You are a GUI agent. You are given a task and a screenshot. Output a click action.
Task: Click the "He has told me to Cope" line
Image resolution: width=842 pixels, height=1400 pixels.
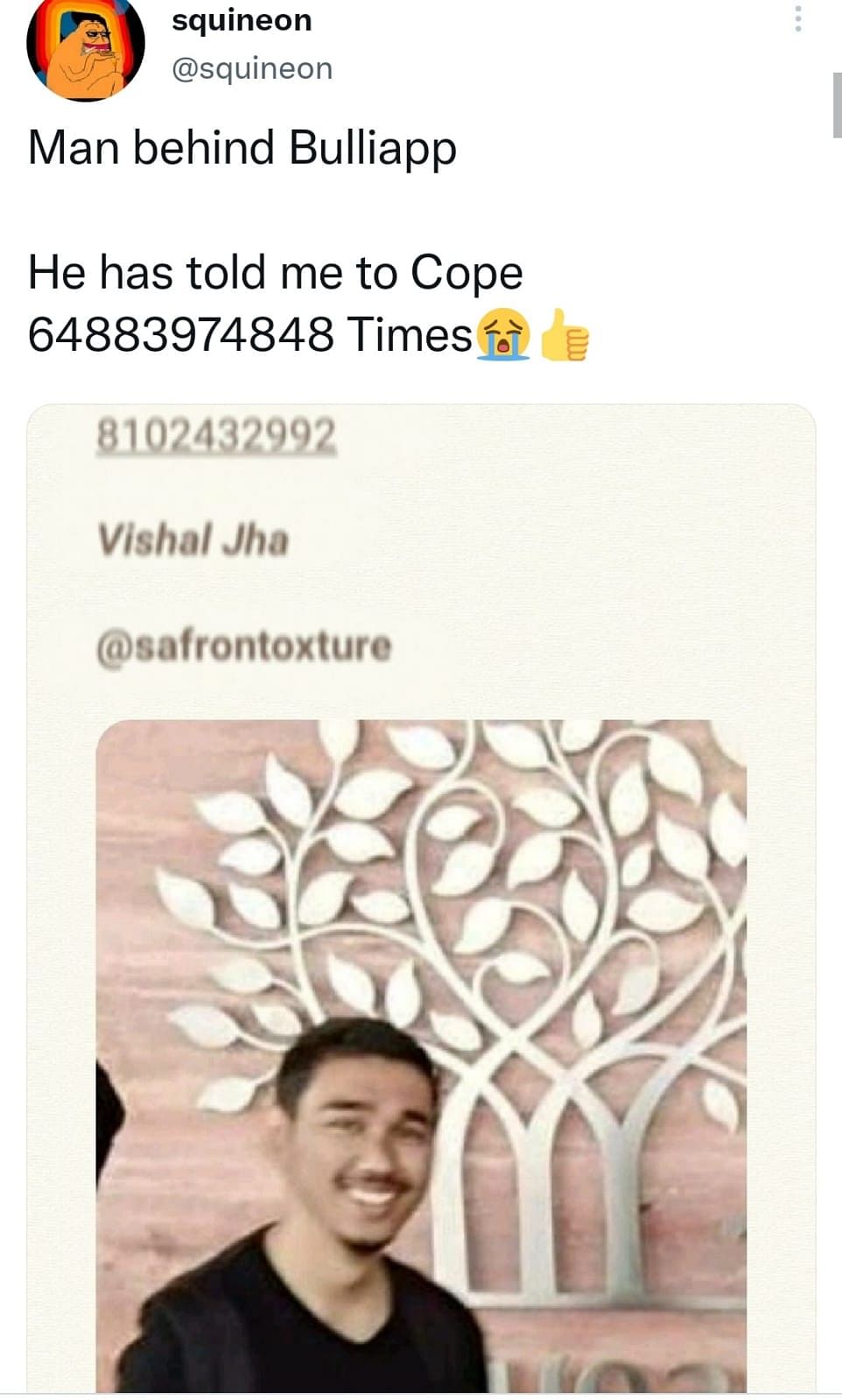pos(276,272)
